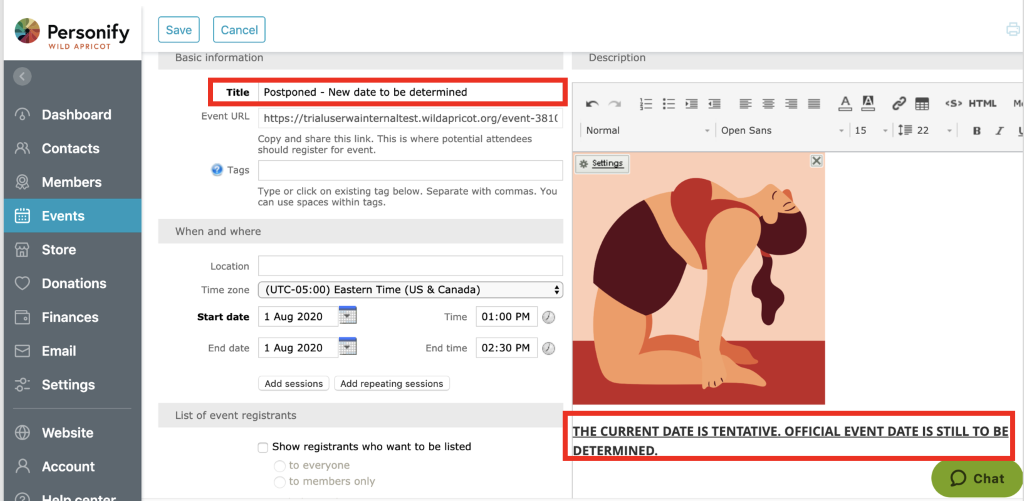The image size is (1024, 501).
Task: Click the redo icon in editor toolbar
Action: [615, 103]
